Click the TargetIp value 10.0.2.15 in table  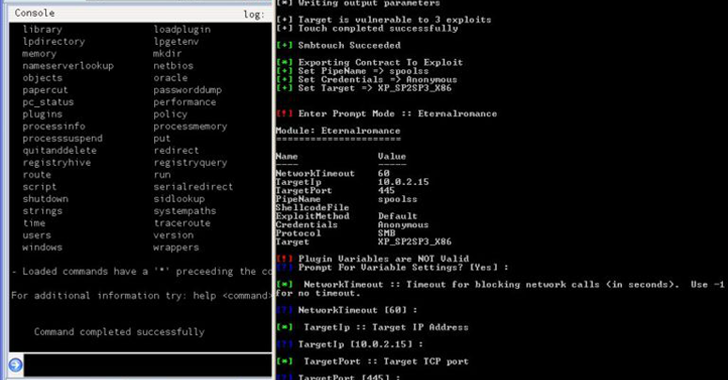click(403, 182)
